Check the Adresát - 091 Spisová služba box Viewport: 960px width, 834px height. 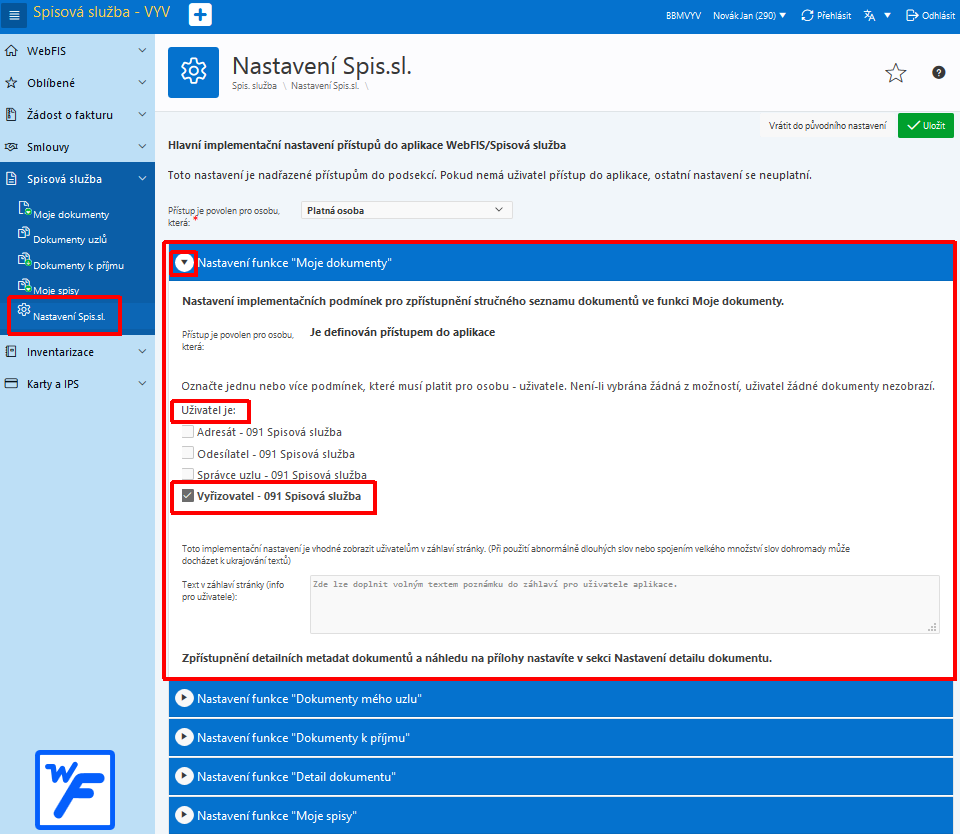pos(188,432)
